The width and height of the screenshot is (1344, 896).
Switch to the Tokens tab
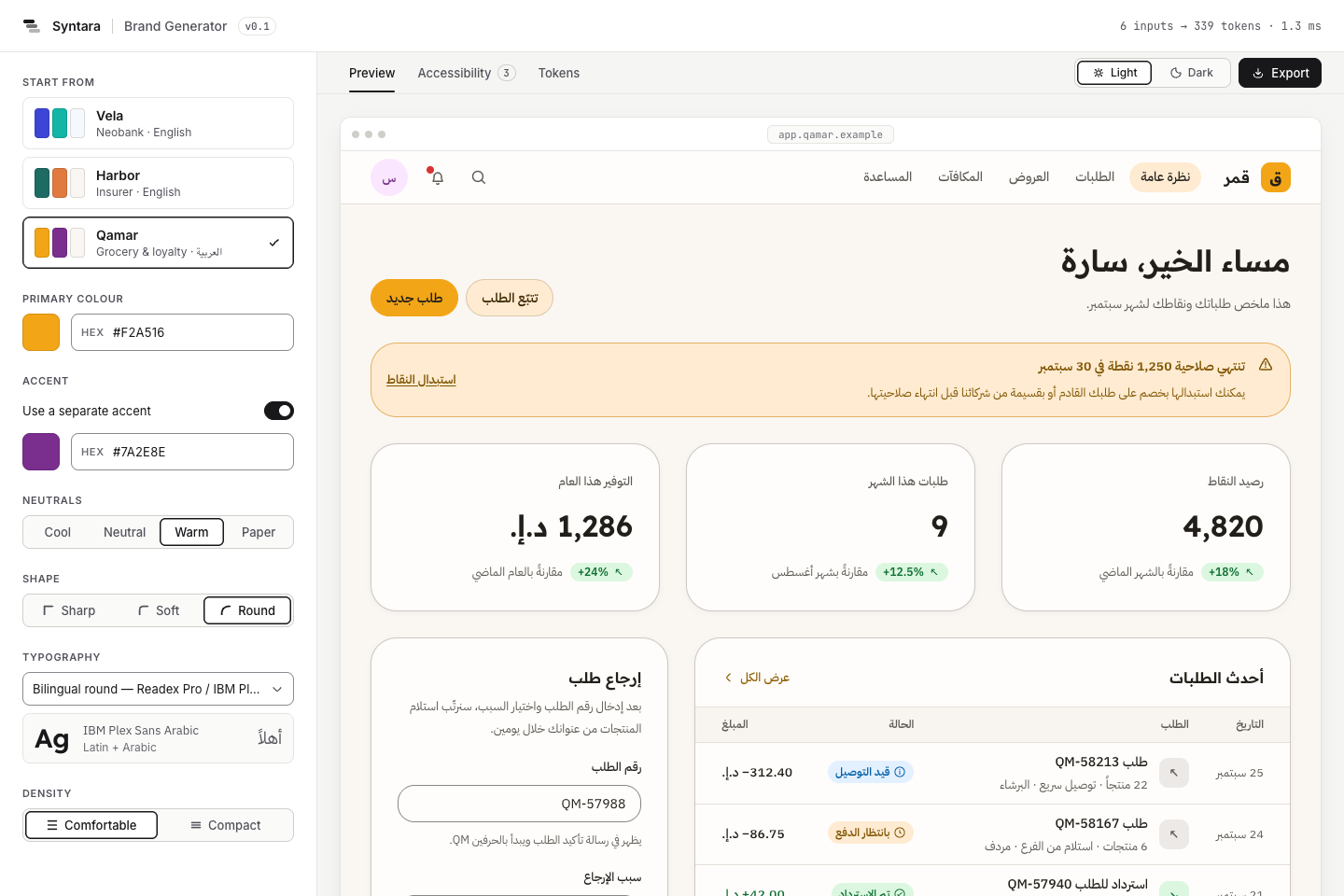click(x=559, y=73)
